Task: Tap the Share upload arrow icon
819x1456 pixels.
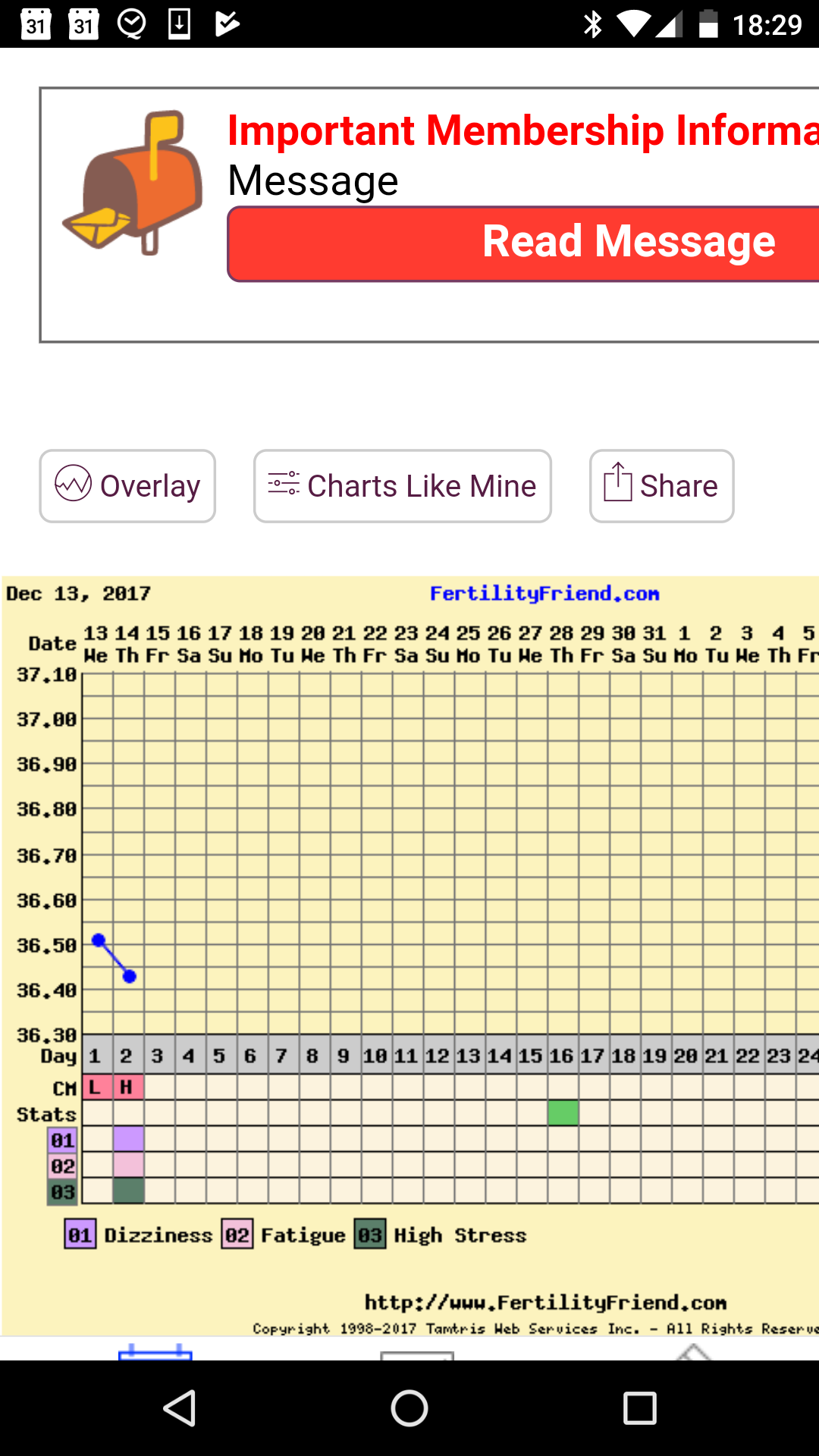Action: coord(617,482)
